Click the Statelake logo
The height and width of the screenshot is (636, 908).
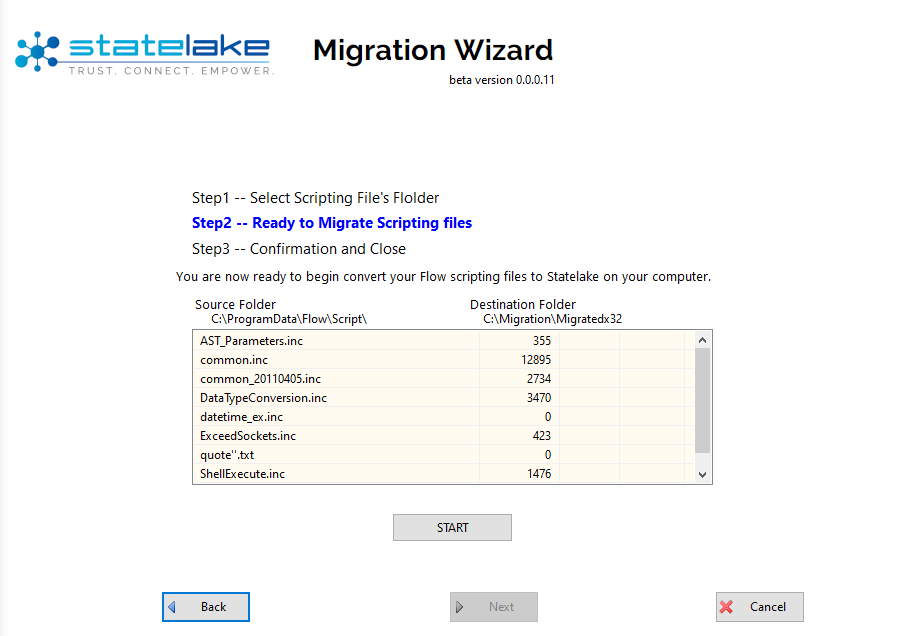coord(144,53)
